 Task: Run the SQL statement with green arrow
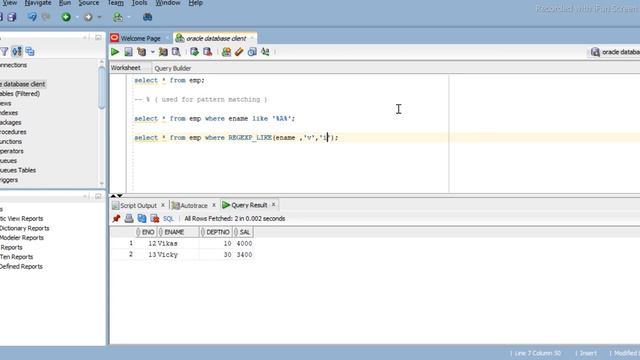[115, 52]
